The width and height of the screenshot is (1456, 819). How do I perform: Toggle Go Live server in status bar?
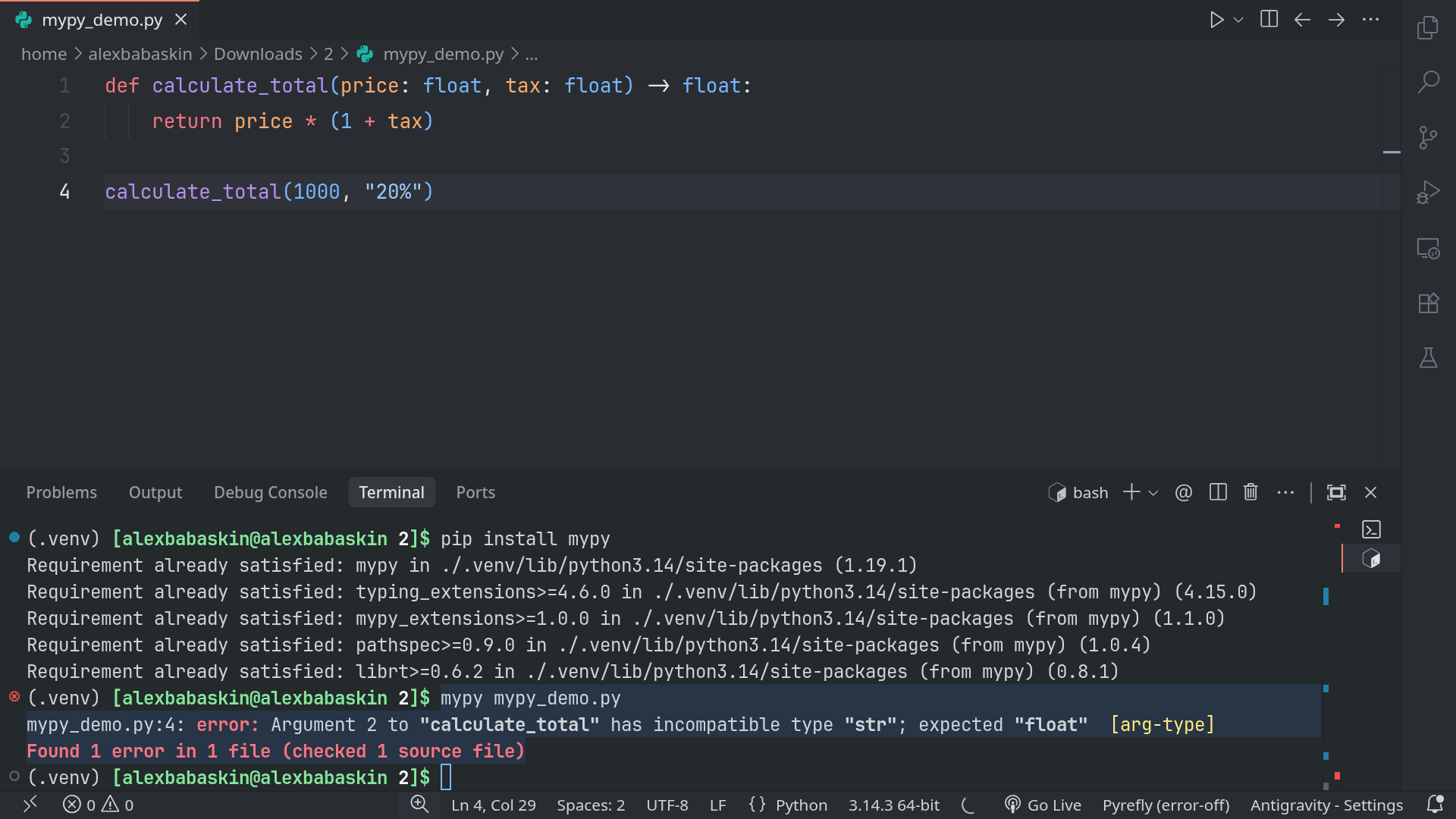pyautogui.click(x=1043, y=805)
